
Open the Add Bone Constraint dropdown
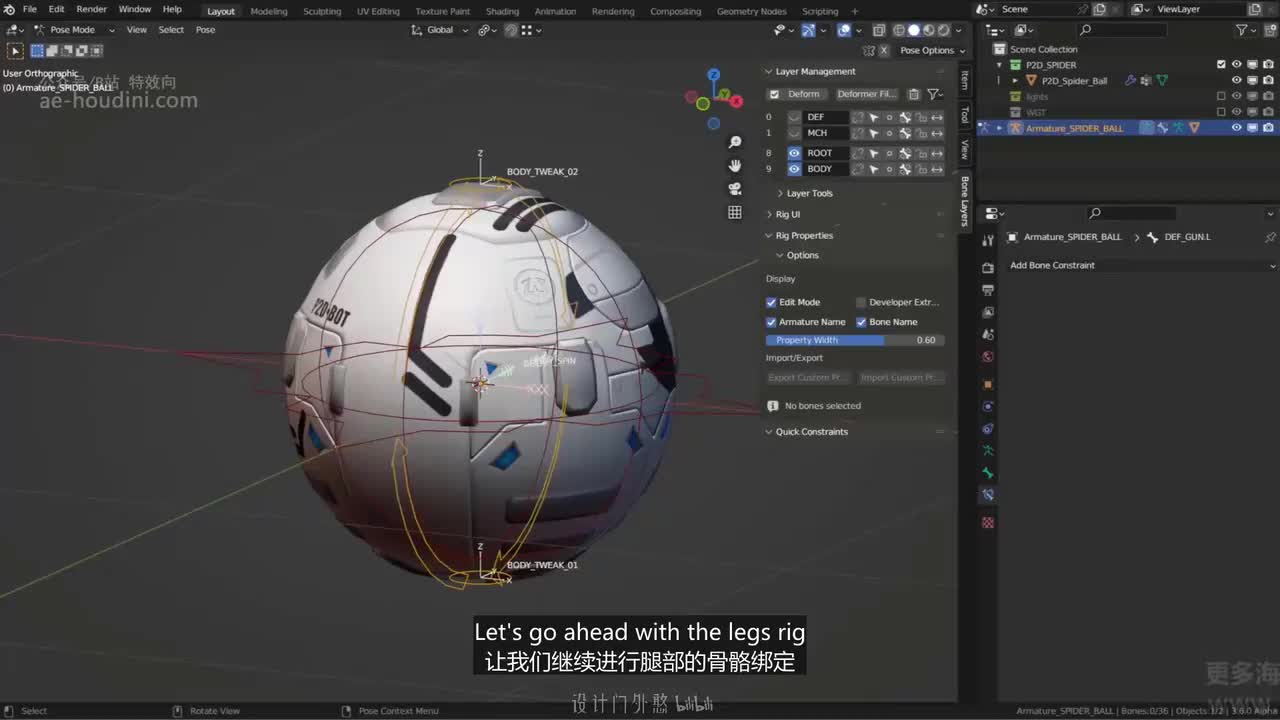[x=1142, y=265]
